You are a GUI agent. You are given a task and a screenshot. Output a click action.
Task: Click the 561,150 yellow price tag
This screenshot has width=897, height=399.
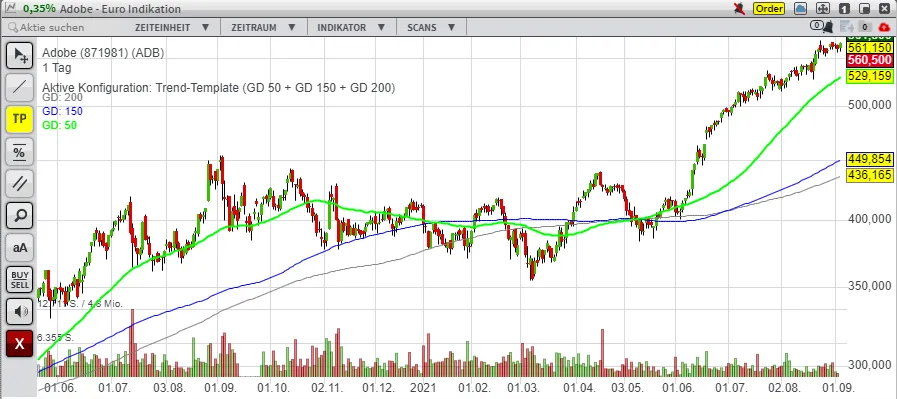(x=870, y=48)
